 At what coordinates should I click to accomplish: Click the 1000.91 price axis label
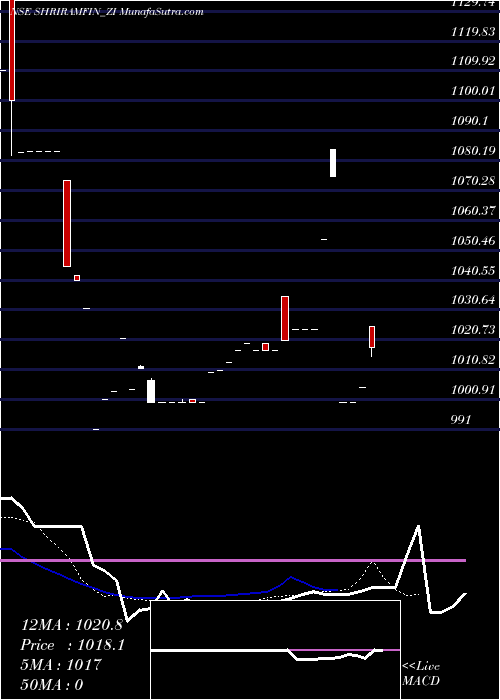(x=473, y=390)
